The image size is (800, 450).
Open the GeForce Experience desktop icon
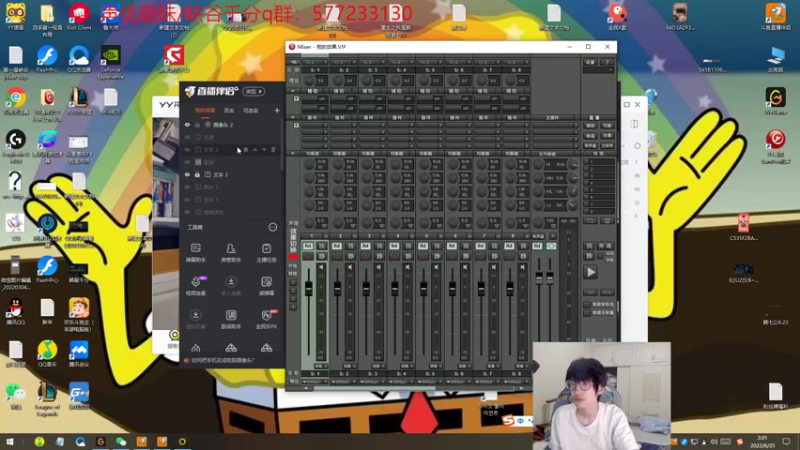click(110, 62)
